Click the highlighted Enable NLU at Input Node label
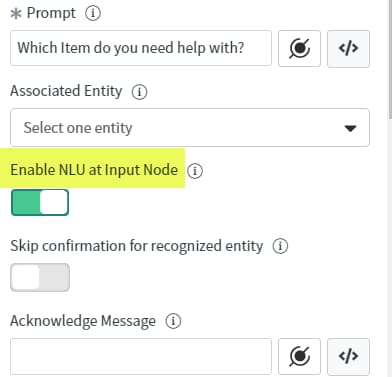Screen dimensions: 392x377 94,170
